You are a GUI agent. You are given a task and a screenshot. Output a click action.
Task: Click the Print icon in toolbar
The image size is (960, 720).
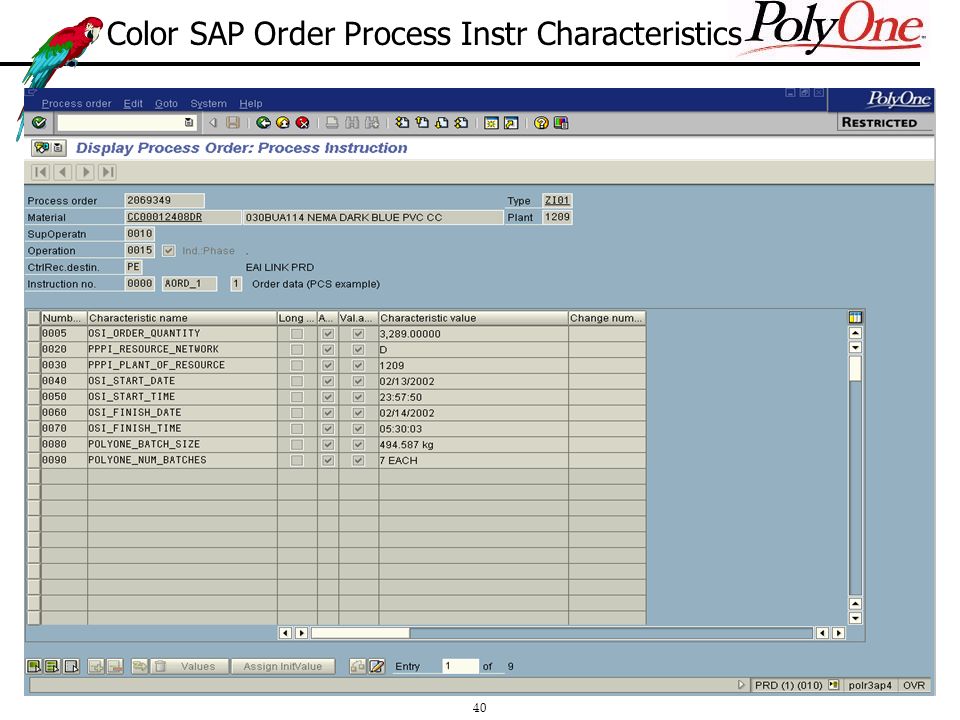coord(332,123)
